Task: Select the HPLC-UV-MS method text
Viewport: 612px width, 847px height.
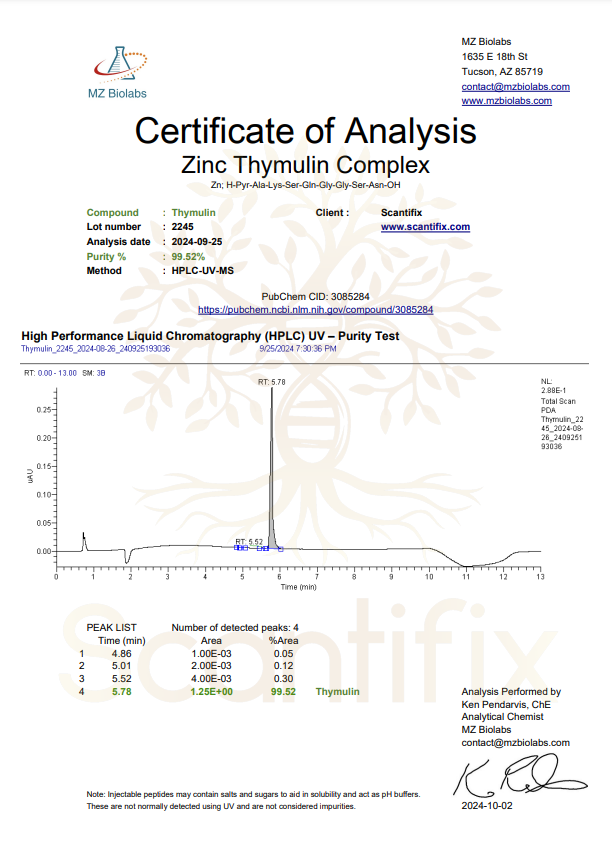Action: [202, 271]
